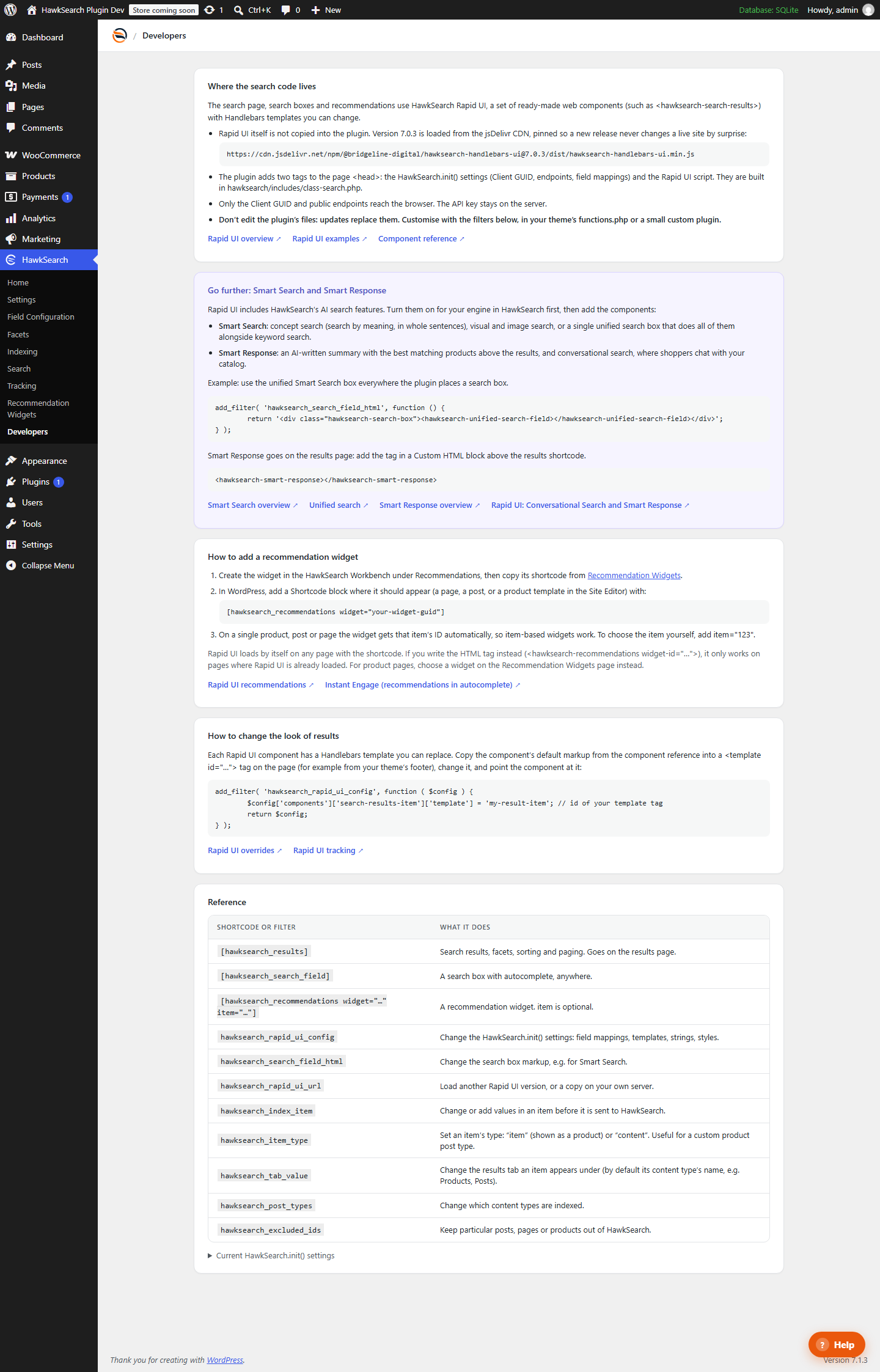This screenshot has height=1372, width=880.
Task: Follow the Recommendation Widgets inline link
Action: click(x=634, y=575)
